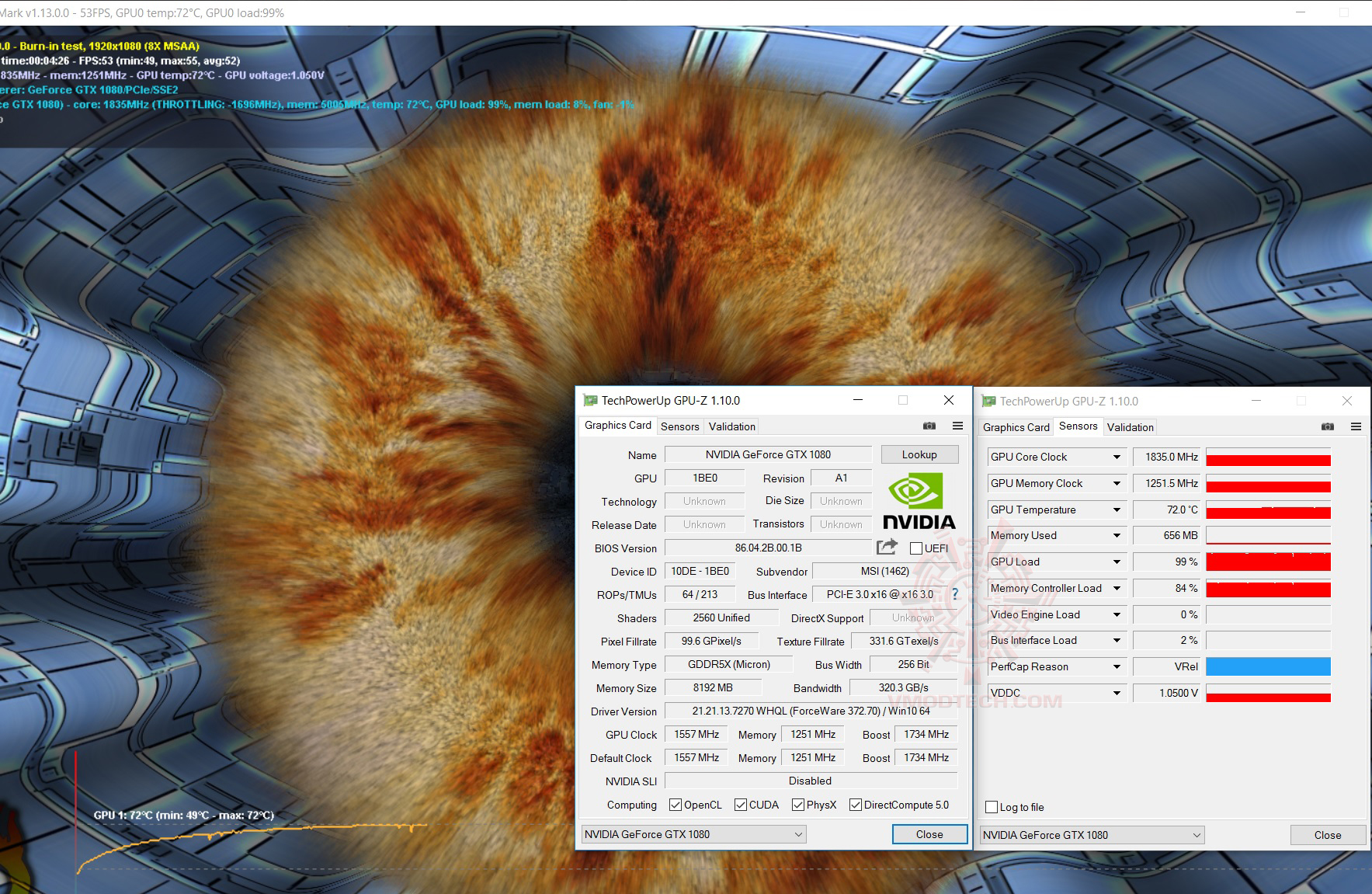
Task: Open the GPU Temperature sensor dropdown
Action: click(x=1117, y=510)
